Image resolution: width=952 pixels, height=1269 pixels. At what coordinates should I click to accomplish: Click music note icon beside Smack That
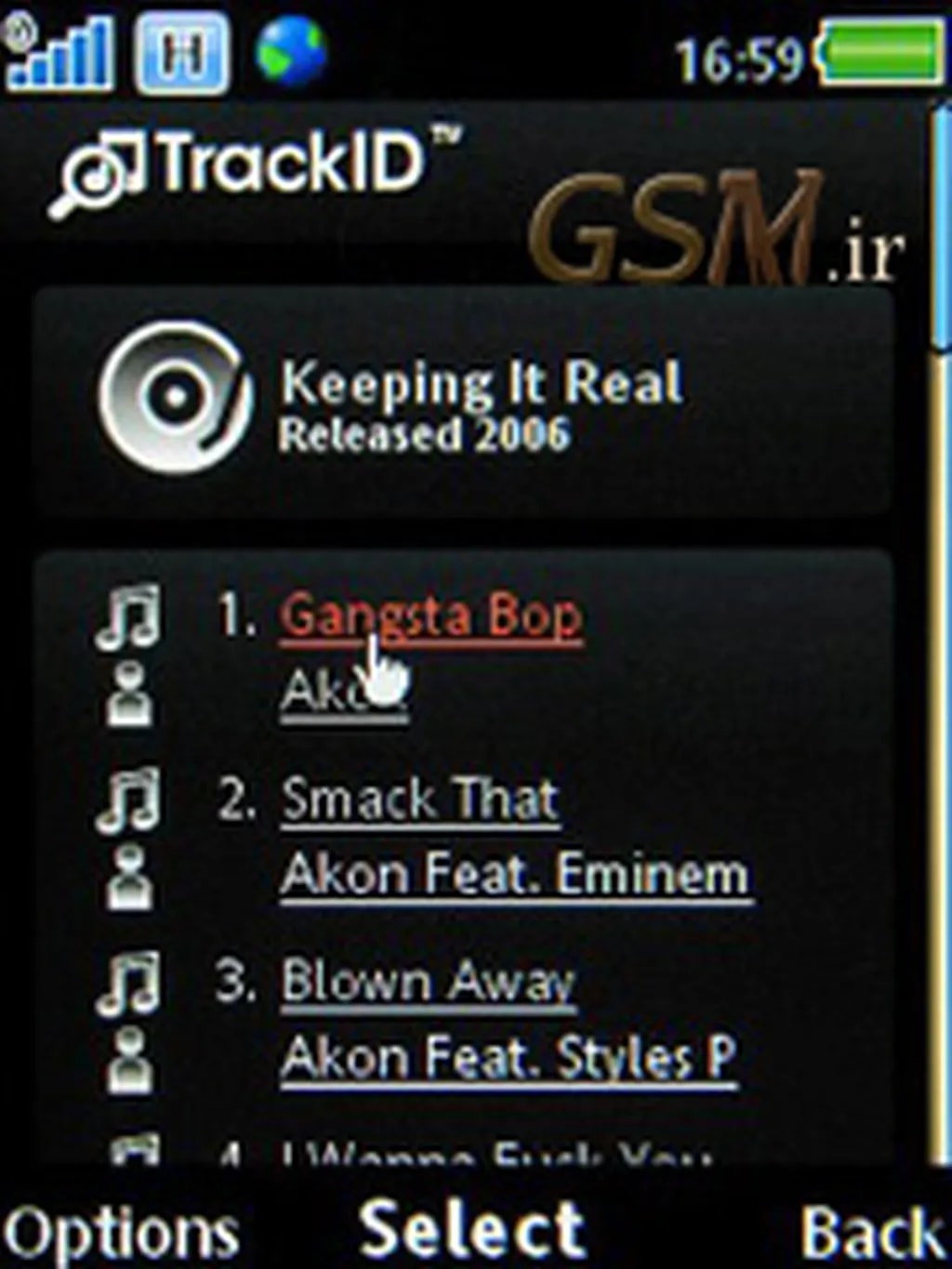click(127, 800)
